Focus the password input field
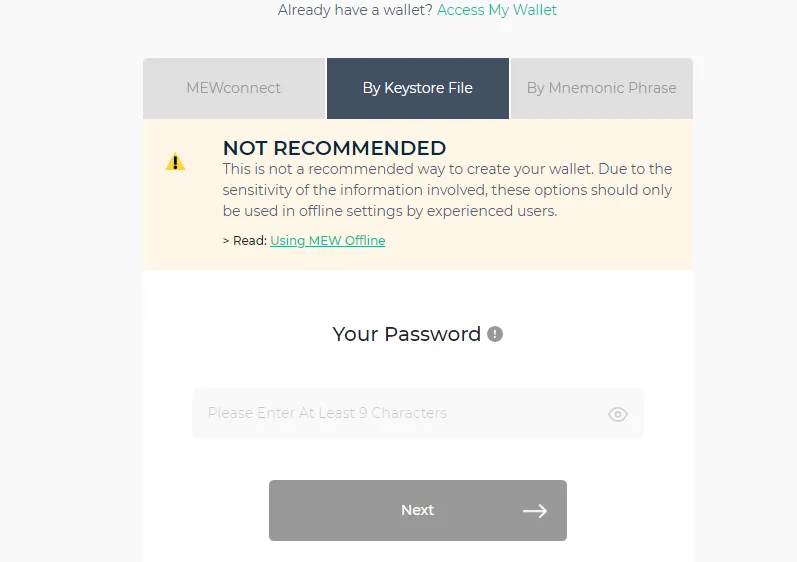This screenshot has height=562, width=797. click(418, 413)
